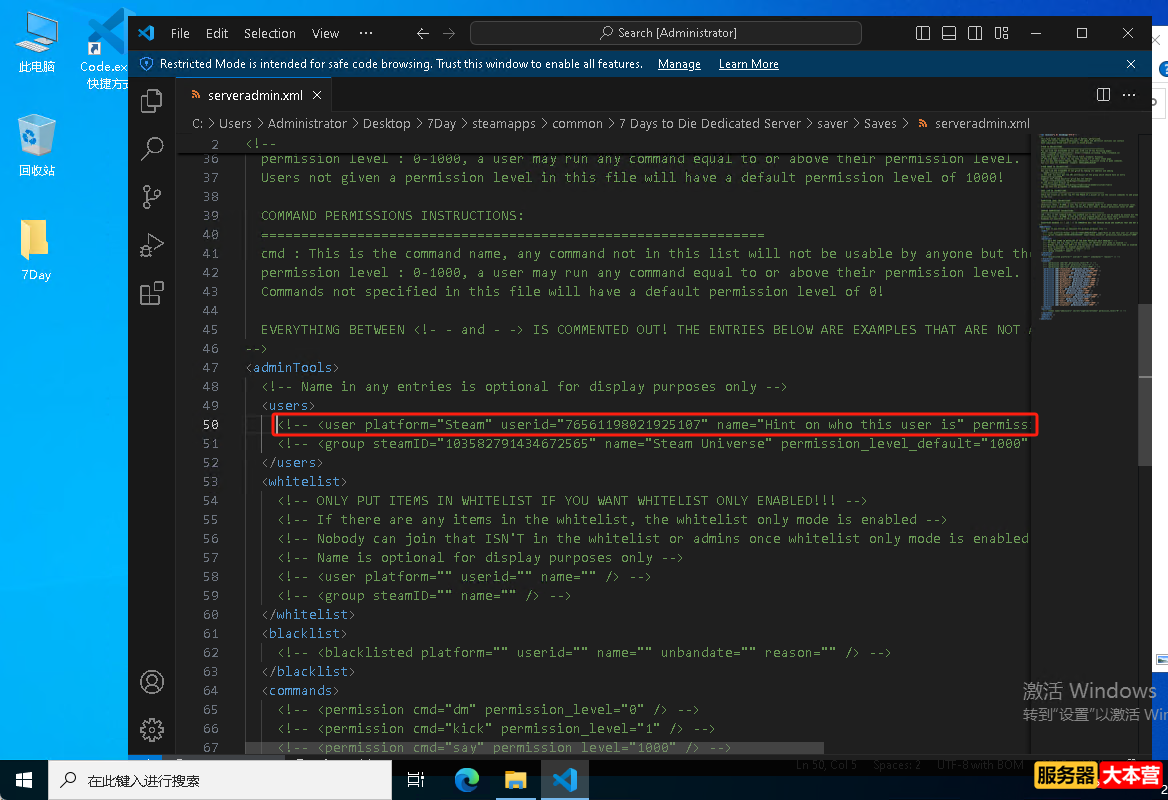
Task: Expand the Saves breadcrumb folder
Action: (x=880, y=124)
